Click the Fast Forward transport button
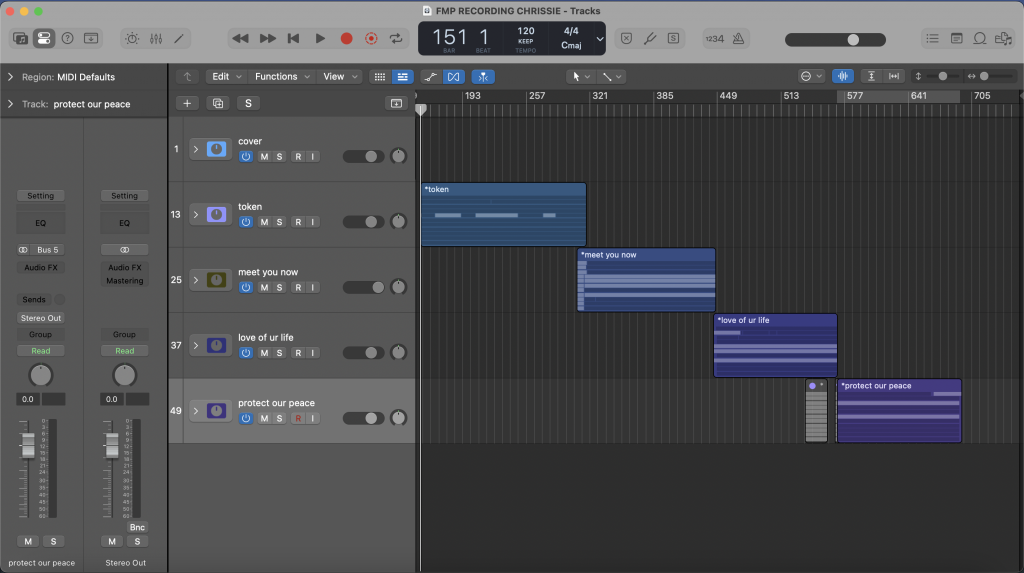 pos(267,39)
